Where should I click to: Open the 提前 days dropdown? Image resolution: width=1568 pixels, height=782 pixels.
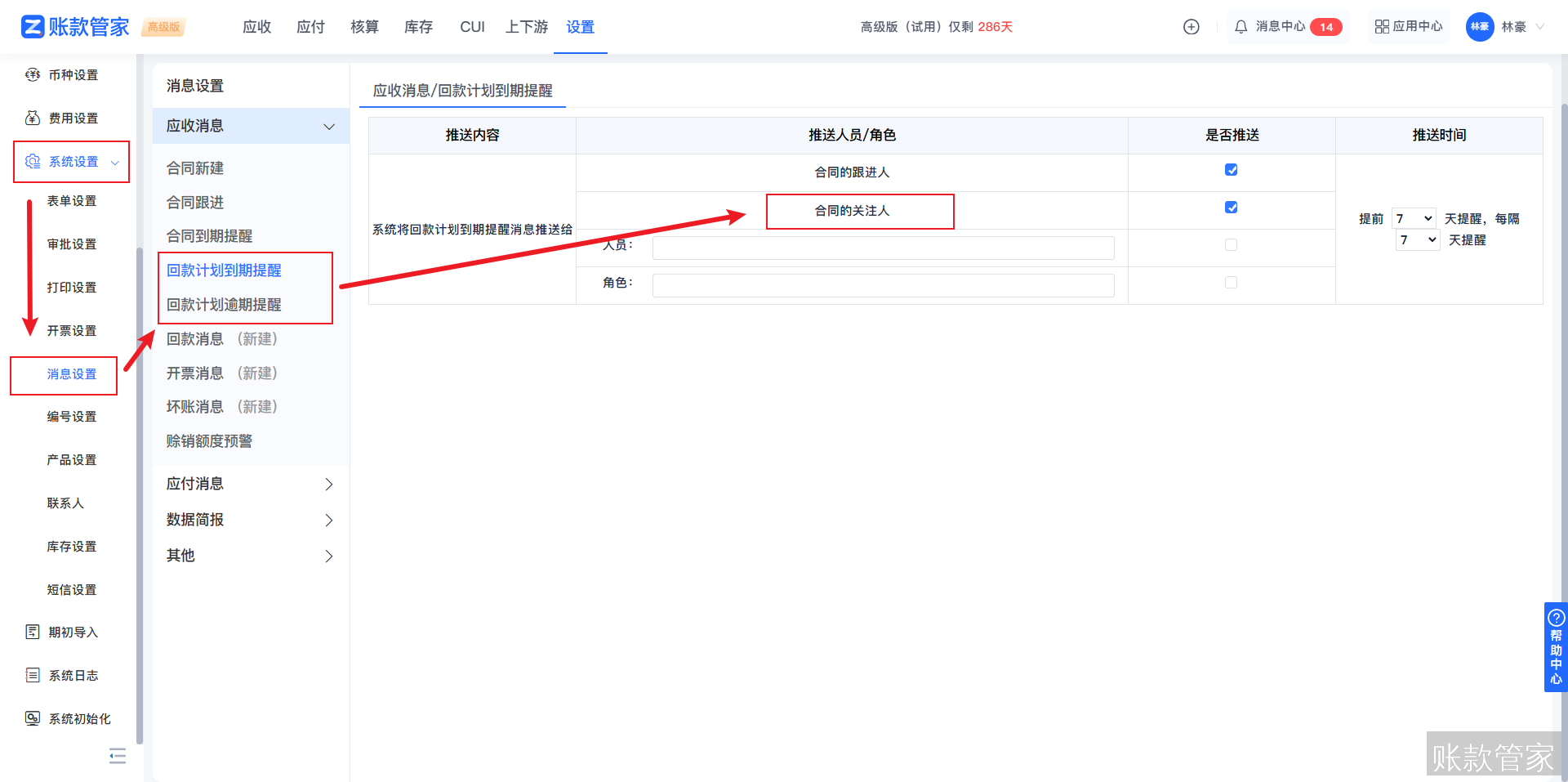tap(1414, 218)
